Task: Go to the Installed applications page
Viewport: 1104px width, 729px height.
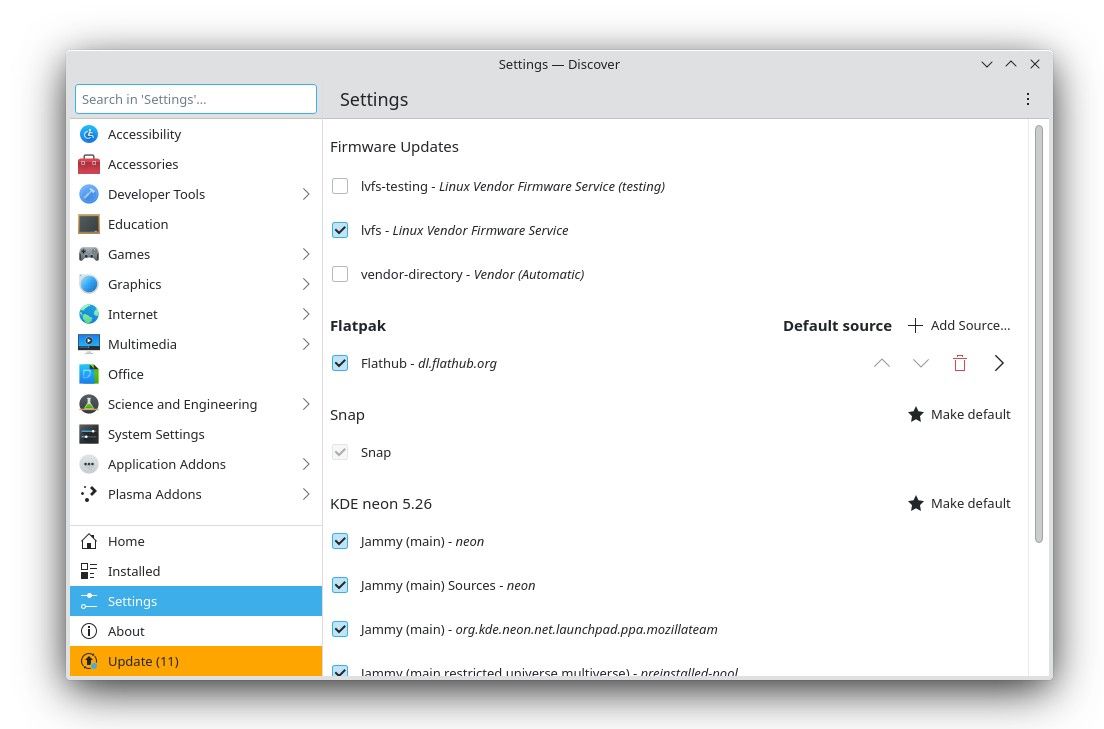Action: pos(196,571)
